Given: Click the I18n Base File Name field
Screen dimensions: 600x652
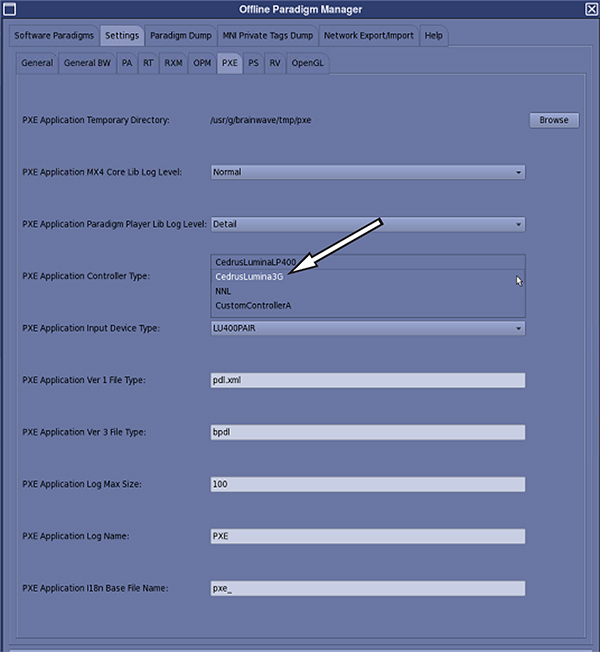Looking at the screenshot, I should coord(367,588).
